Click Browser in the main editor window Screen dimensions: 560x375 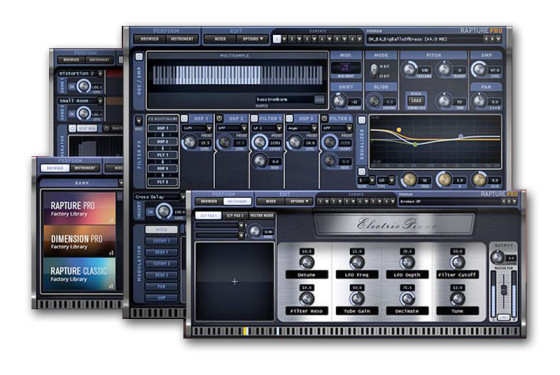click(x=149, y=39)
